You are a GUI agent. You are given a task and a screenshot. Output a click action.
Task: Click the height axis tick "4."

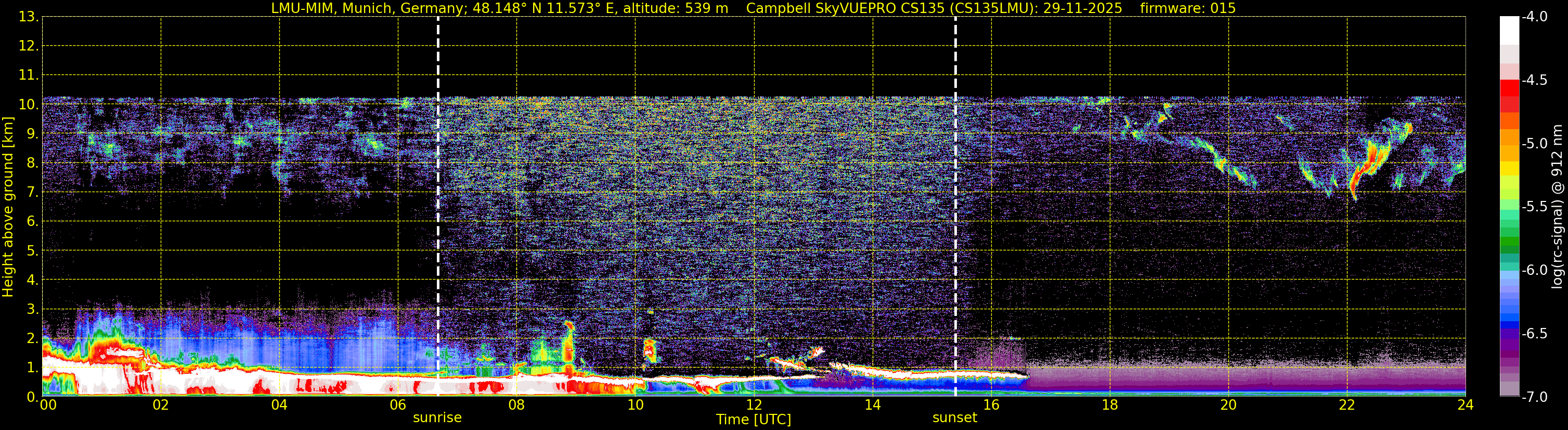coord(32,280)
